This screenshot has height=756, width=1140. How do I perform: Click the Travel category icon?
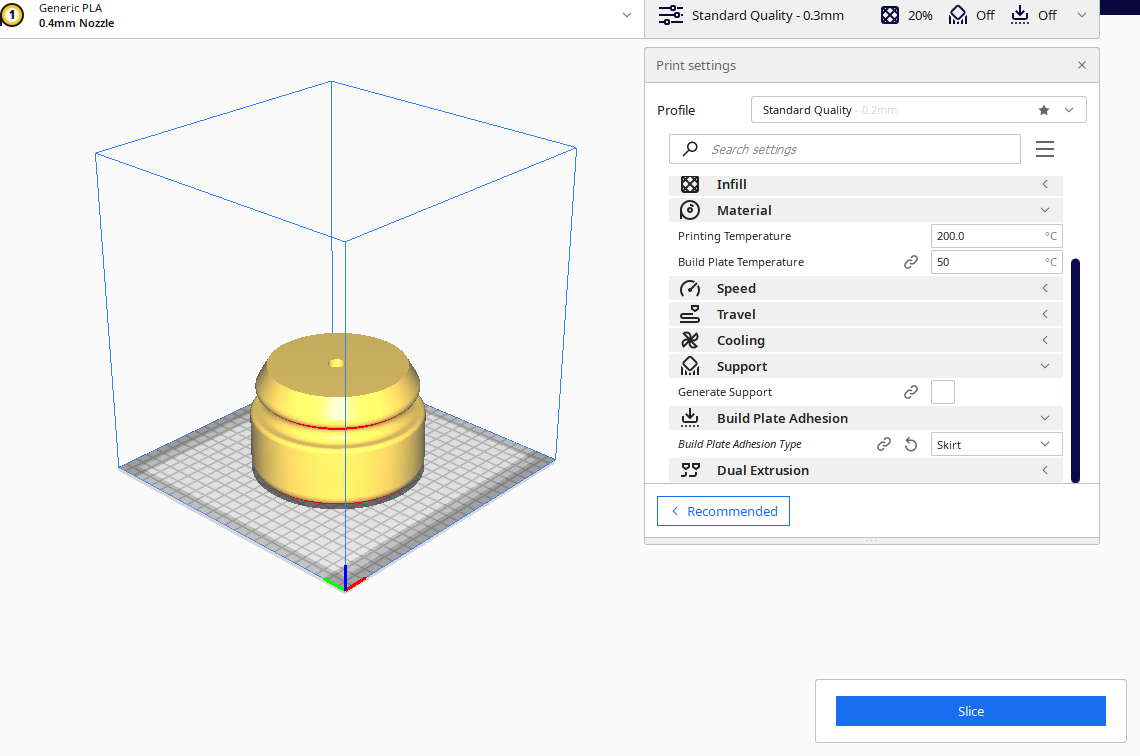[690, 315]
